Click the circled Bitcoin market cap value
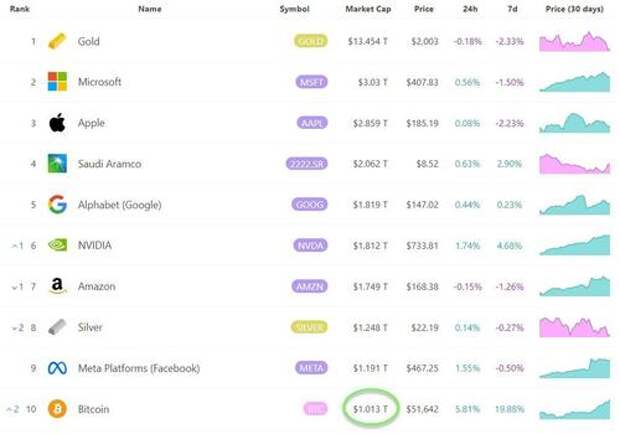620x434 pixels. tap(369, 408)
